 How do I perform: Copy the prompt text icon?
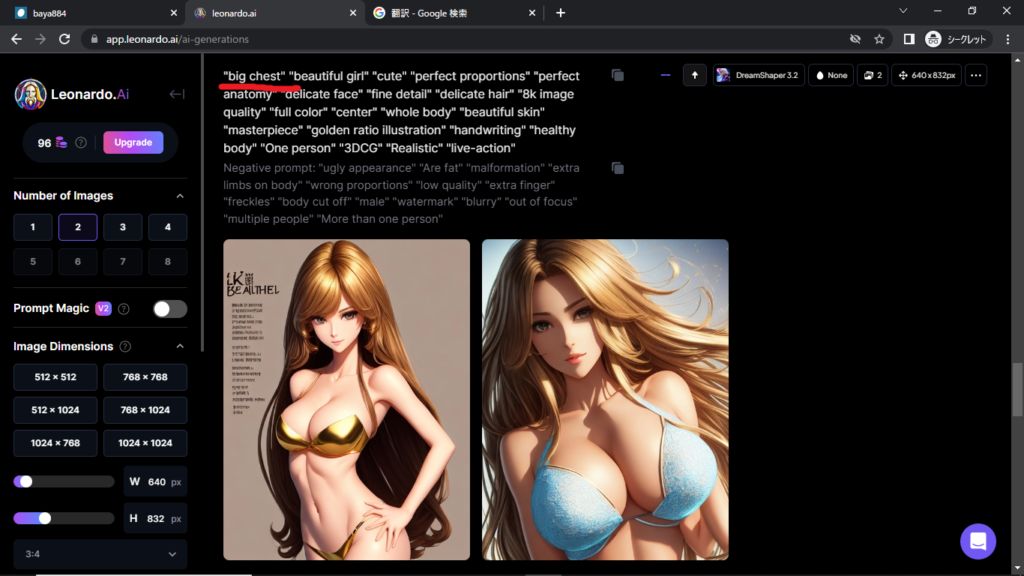click(618, 75)
